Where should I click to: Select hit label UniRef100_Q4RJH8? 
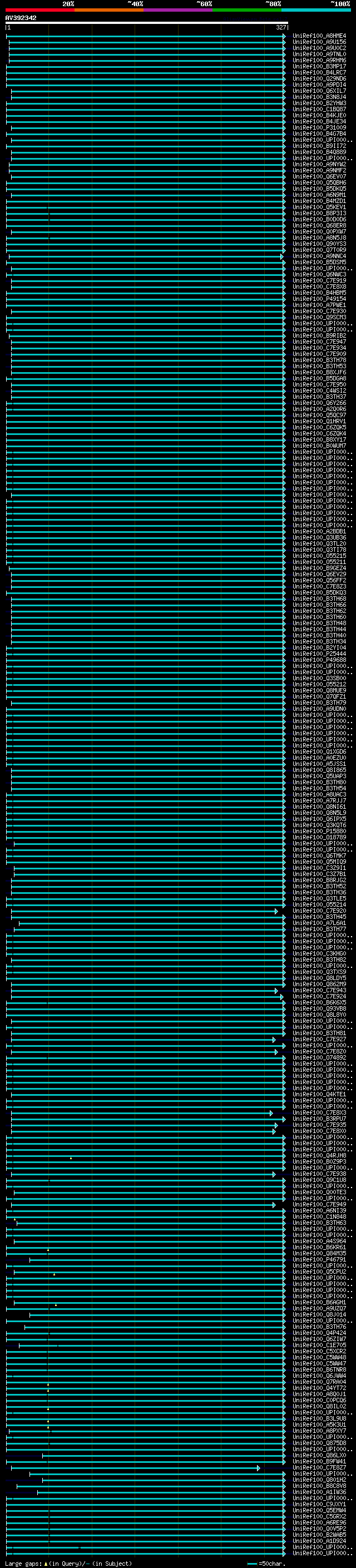click(319, 1156)
